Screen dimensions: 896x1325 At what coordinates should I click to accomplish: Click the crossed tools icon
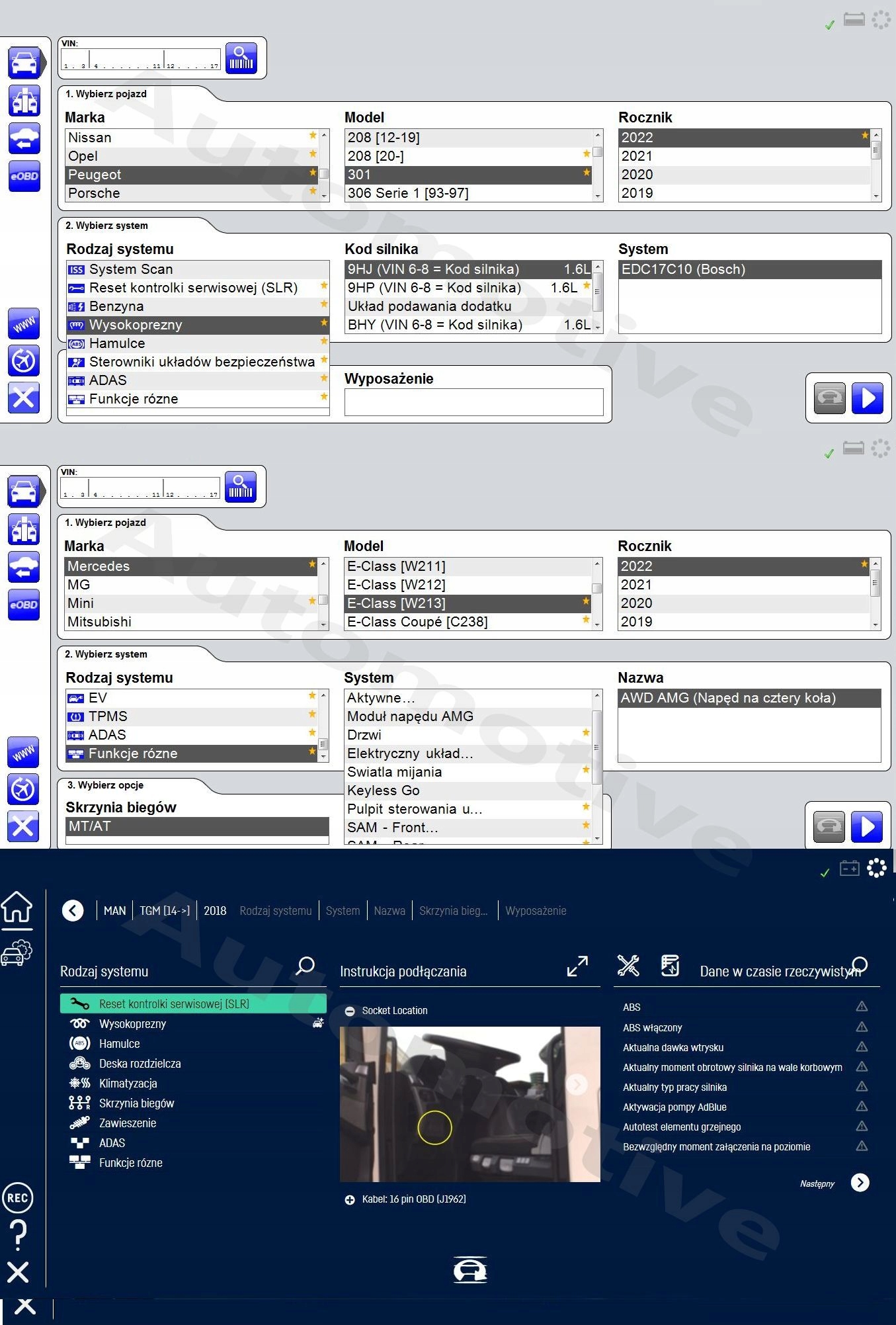coord(628,966)
